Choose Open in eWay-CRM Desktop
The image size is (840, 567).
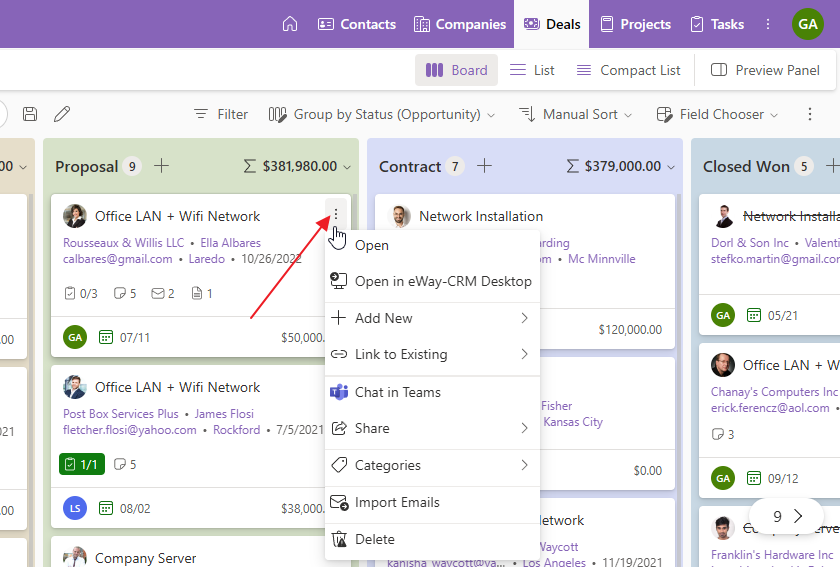point(432,281)
